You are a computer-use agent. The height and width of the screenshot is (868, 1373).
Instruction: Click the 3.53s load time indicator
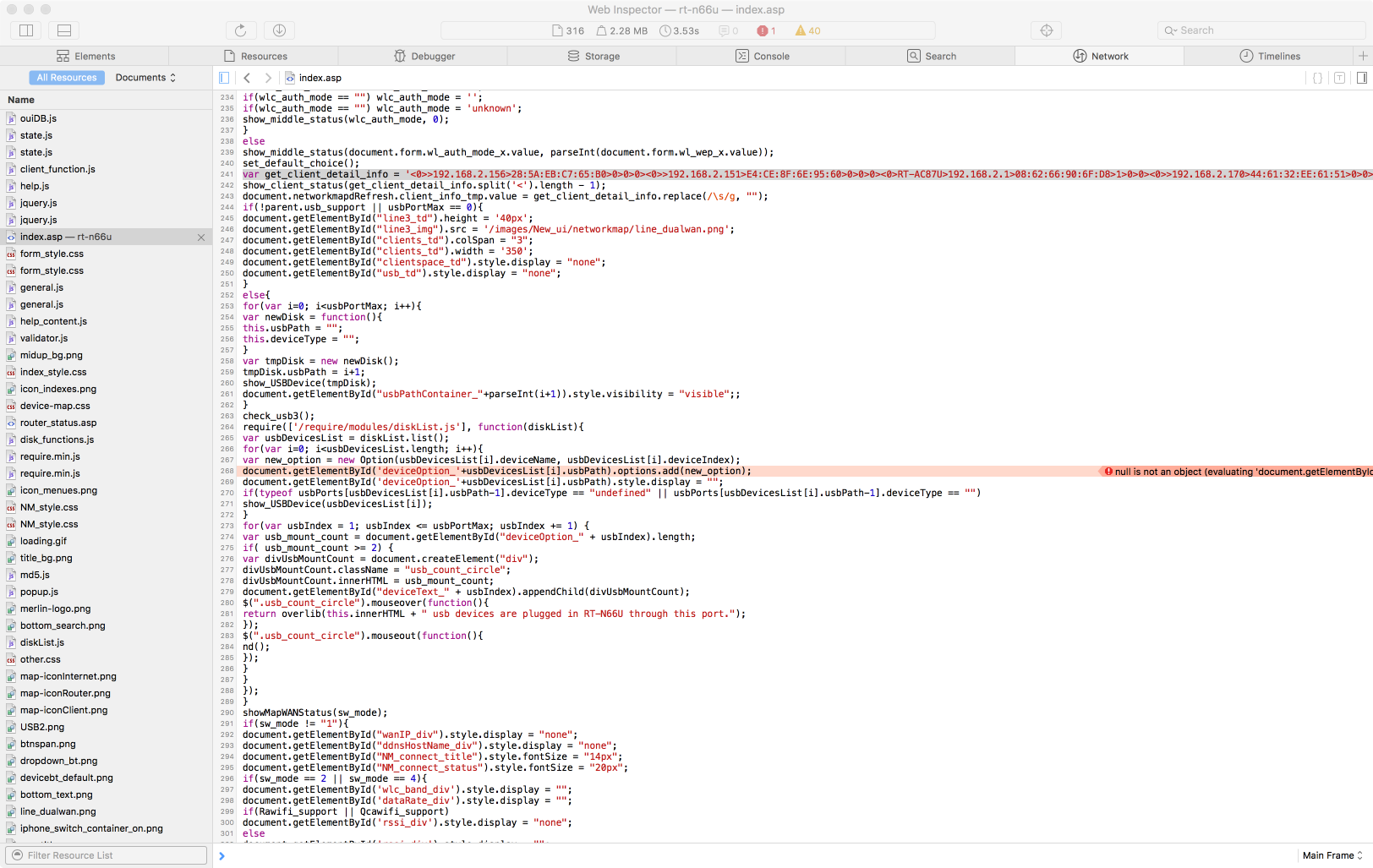point(680,30)
